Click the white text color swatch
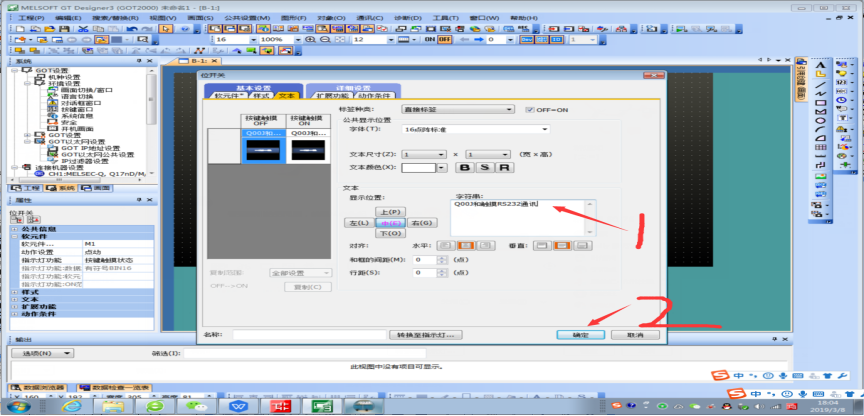Image resolution: width=864 pixels, height=416 pixels. [x=420, y=168]
